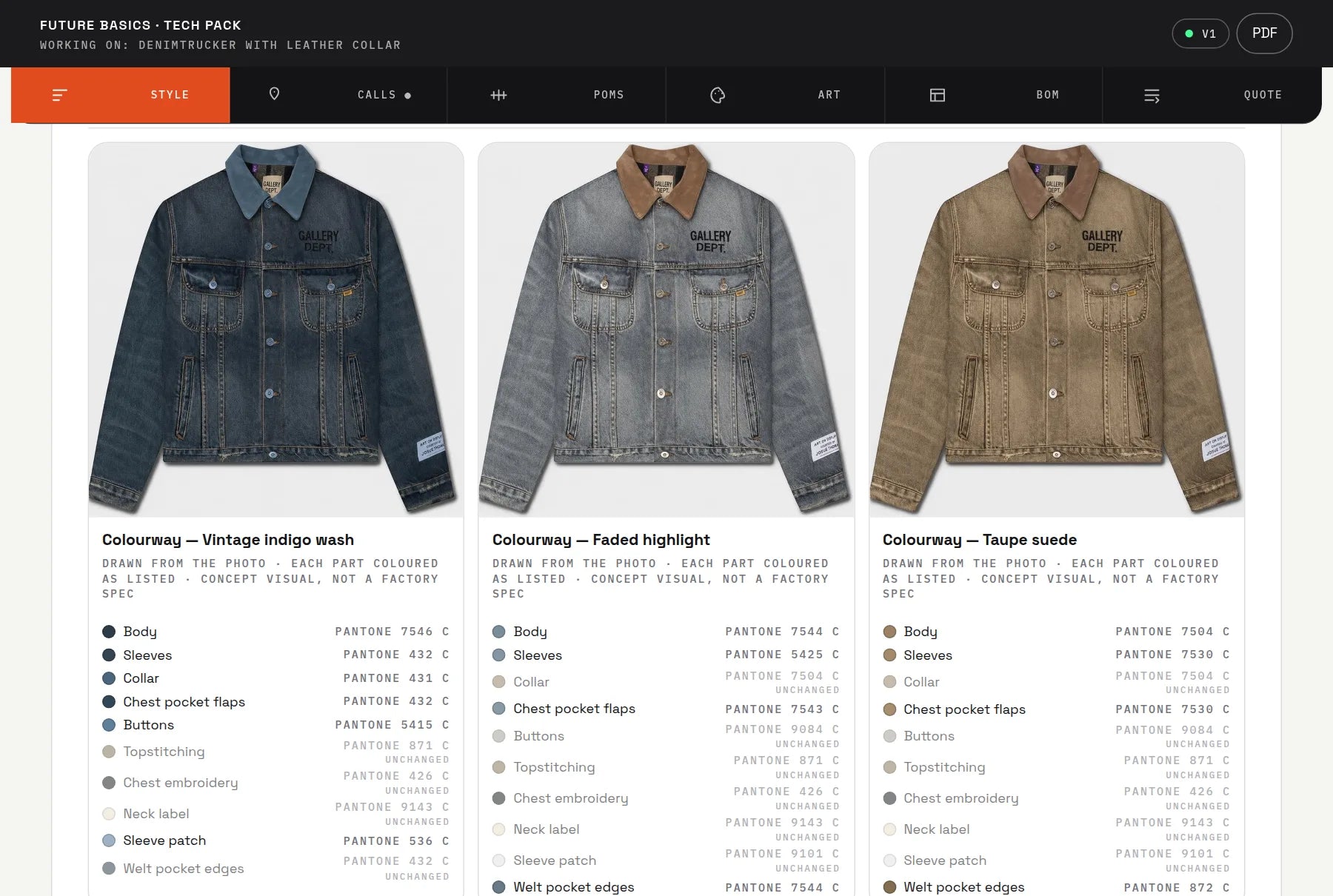The width and height of the screenshot is (1333, 896).
Task: Click Welt pocket edges swatch in Faded highlight
Action: (499, 887)
